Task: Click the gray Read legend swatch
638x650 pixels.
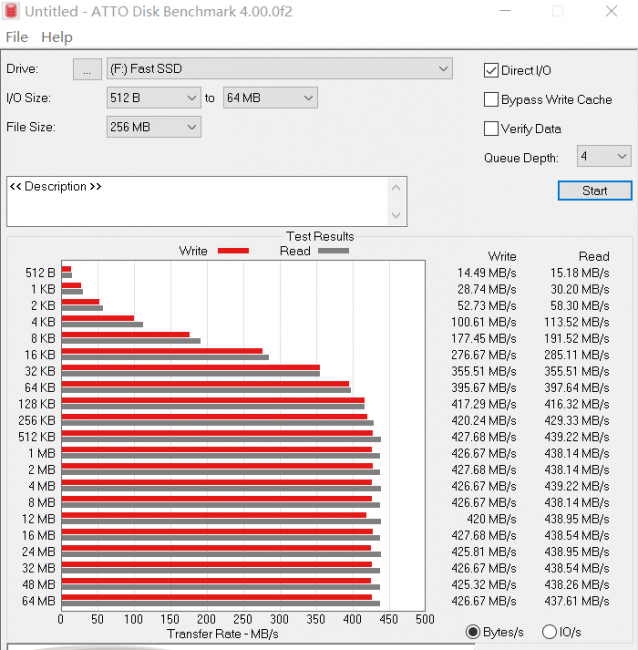Action: (x=333, y=251)
